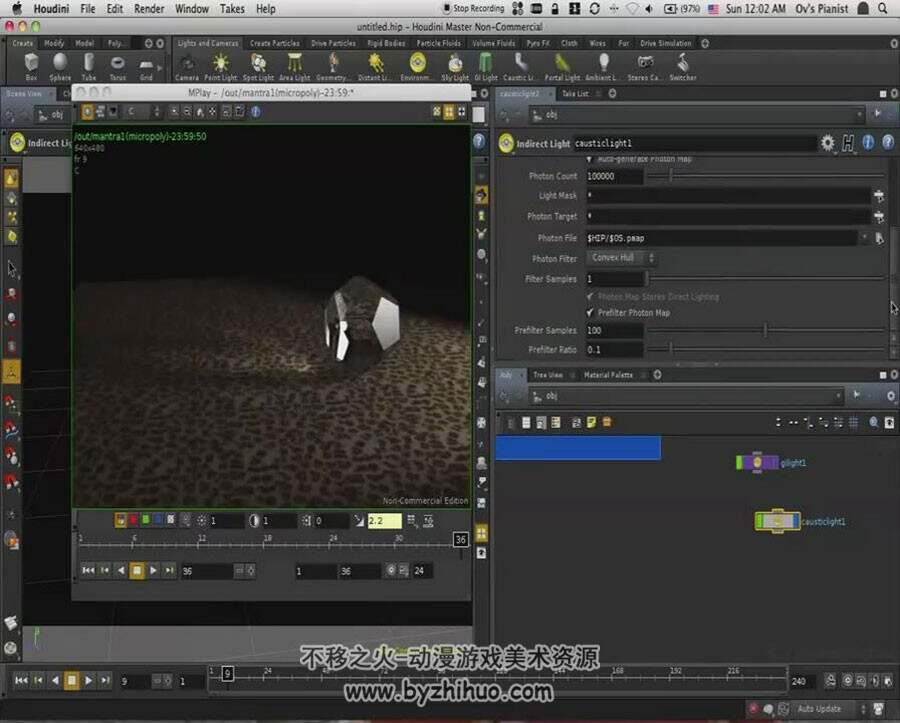Open the Takes menu
The height and width of the screenshot is (723, 900).
[x=232, y=9]
